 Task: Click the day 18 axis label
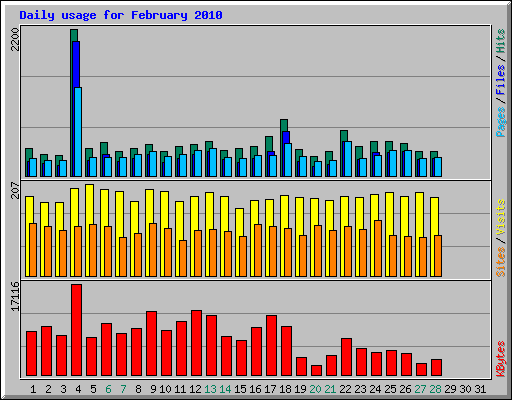[x=285, y=389]
